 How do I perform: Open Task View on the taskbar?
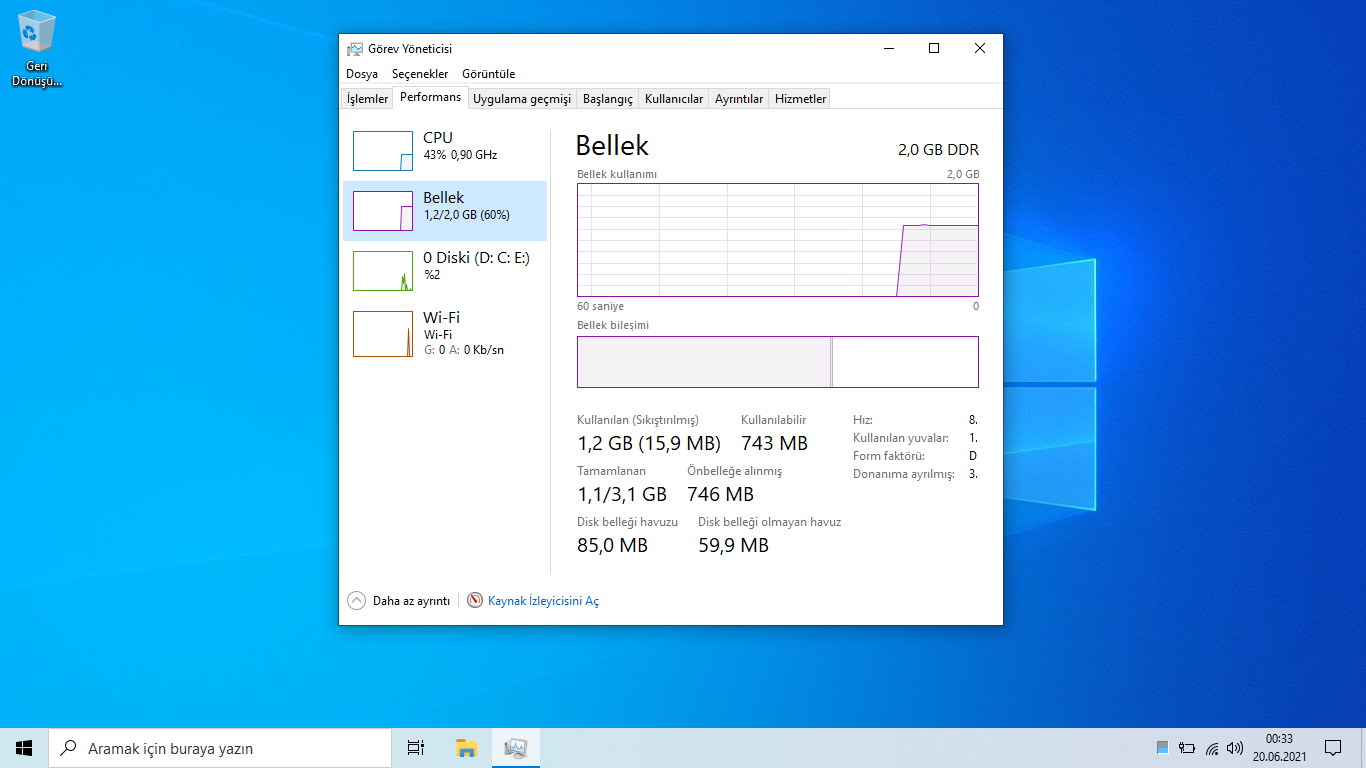(416, 748)
